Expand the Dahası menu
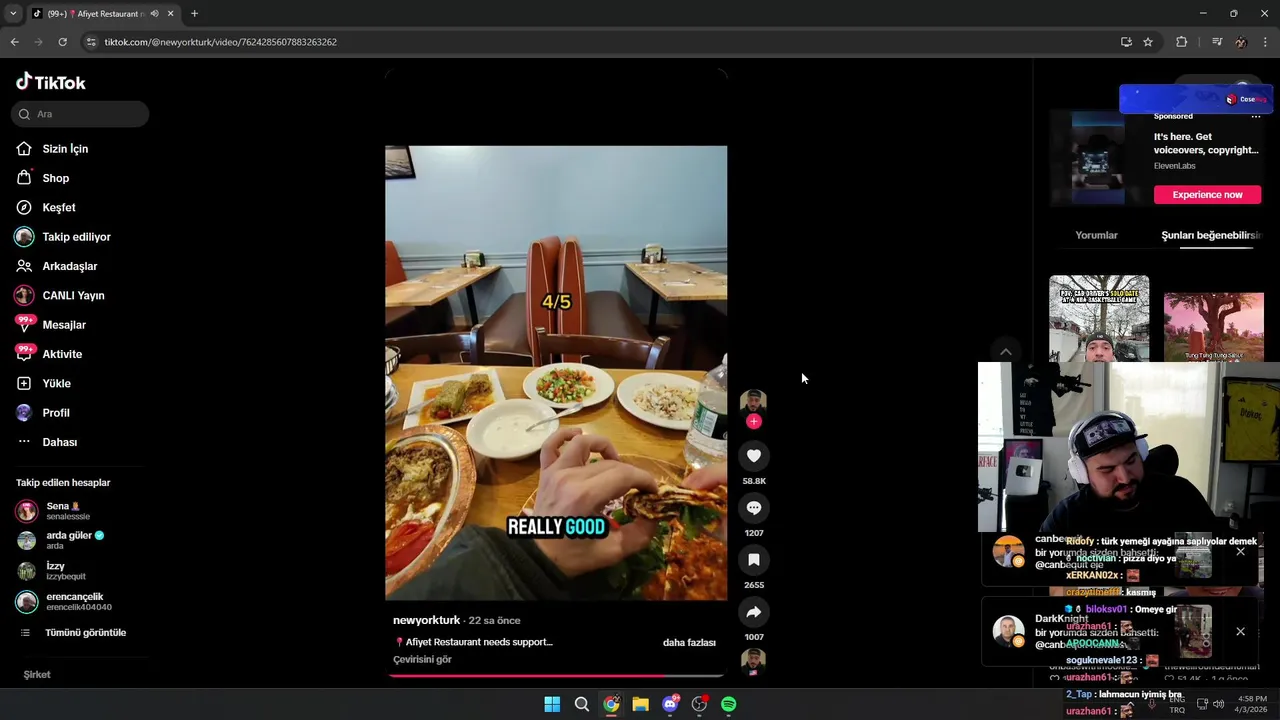 coord(59,442)
